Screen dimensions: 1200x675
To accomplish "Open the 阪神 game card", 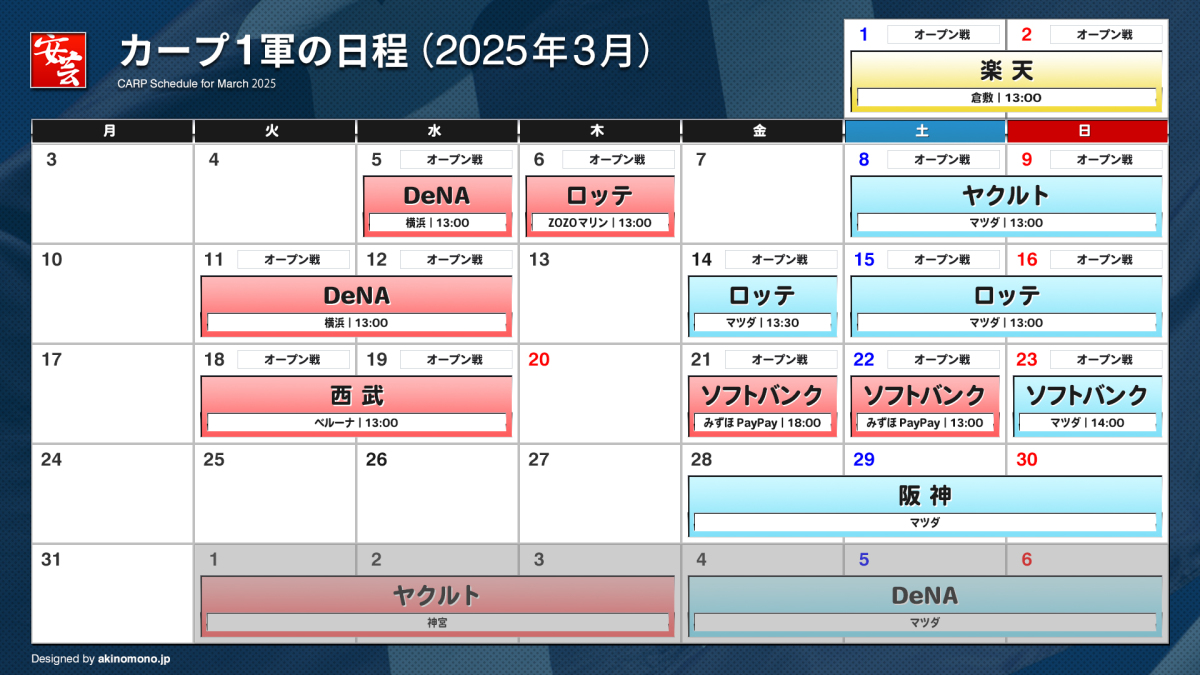I will [x=925, y=506].
